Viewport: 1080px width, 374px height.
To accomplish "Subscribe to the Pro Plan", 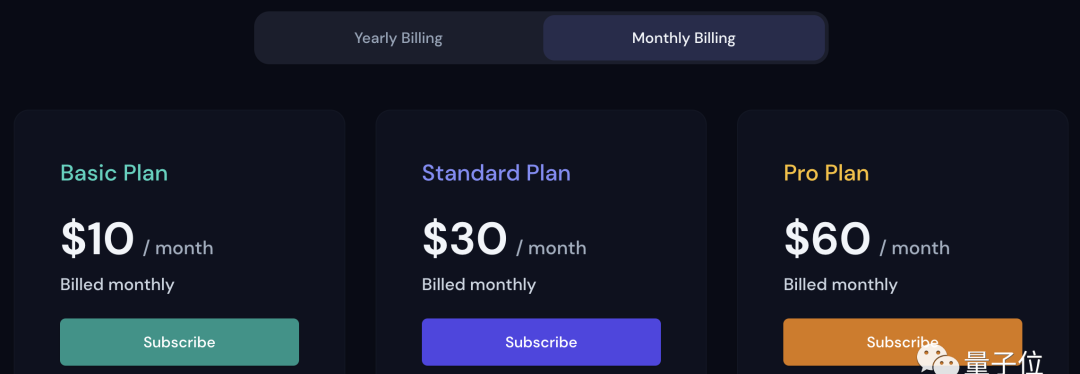I will pos(902,342).
